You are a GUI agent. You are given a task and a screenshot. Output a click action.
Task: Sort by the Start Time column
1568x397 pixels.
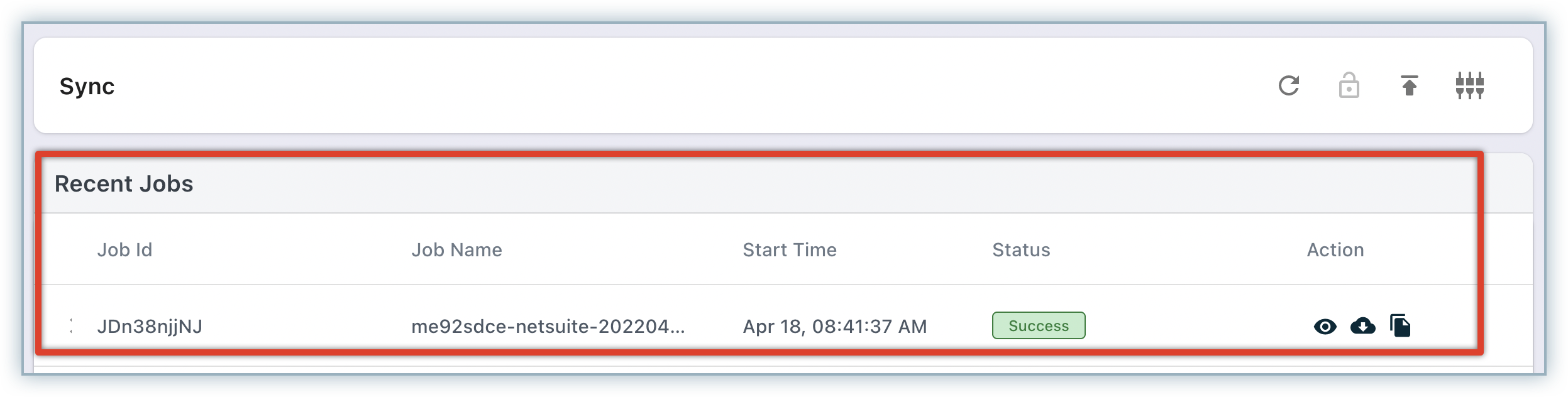[789, 250]
